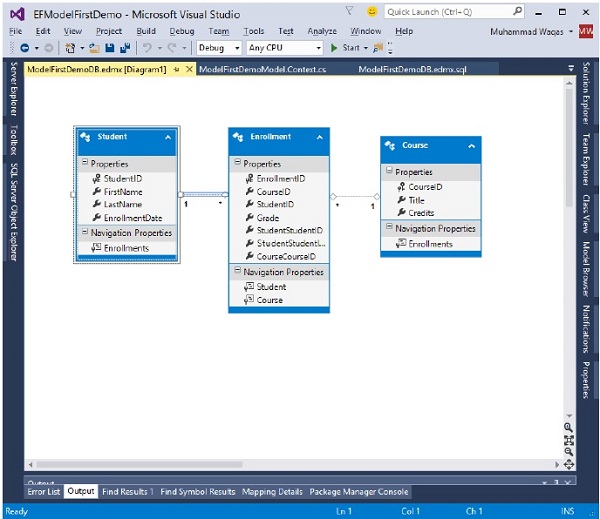This screenshot has height=519, width=600.
Task: Open the Start button dropdown arrow
Action: (366, 48)
